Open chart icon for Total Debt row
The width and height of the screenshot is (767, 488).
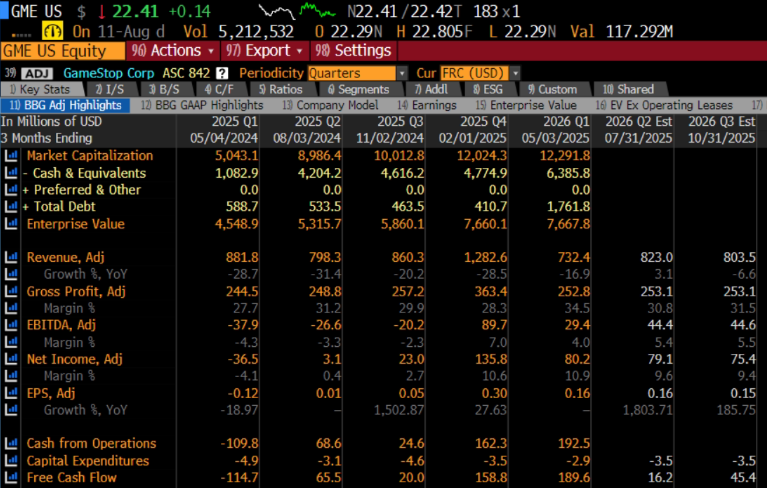(11, 206)
